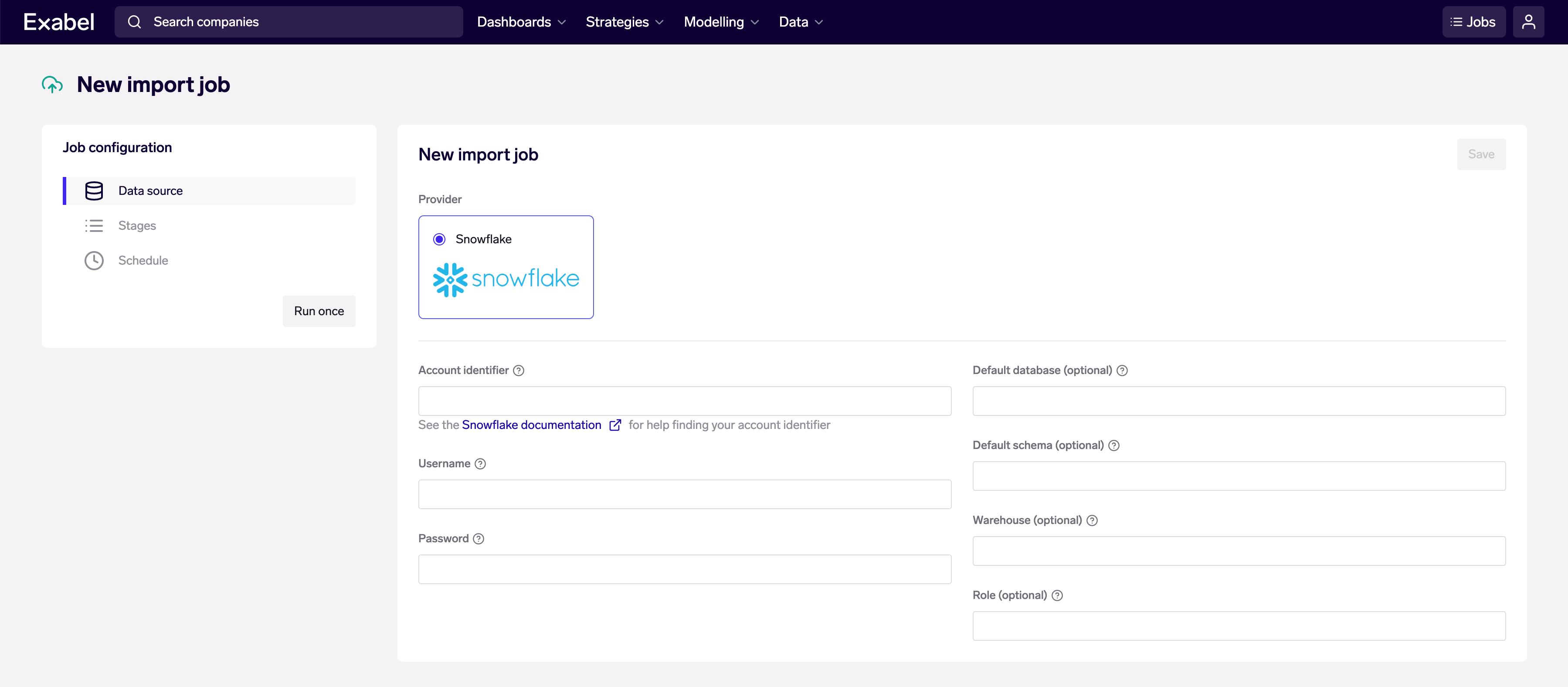The height and width of the screenshot is (687, 1568).
Task: Show help for Password field
Action: point(479,539)
